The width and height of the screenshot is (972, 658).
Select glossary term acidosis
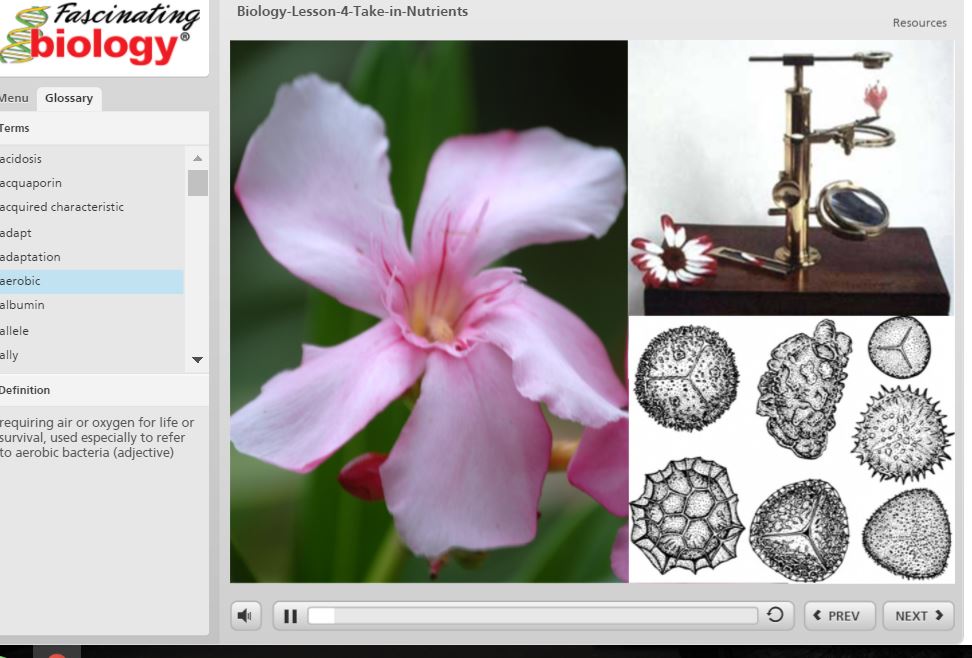click(92, 159)
